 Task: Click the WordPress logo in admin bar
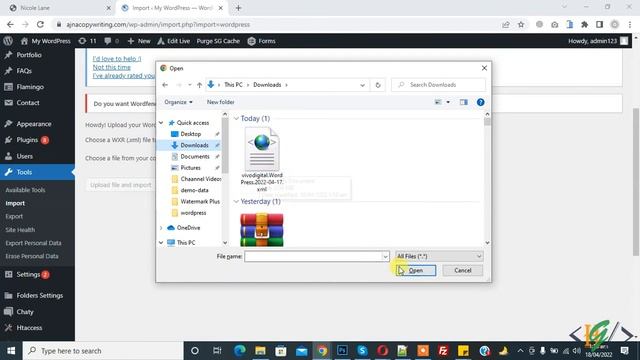pos(8,41)
